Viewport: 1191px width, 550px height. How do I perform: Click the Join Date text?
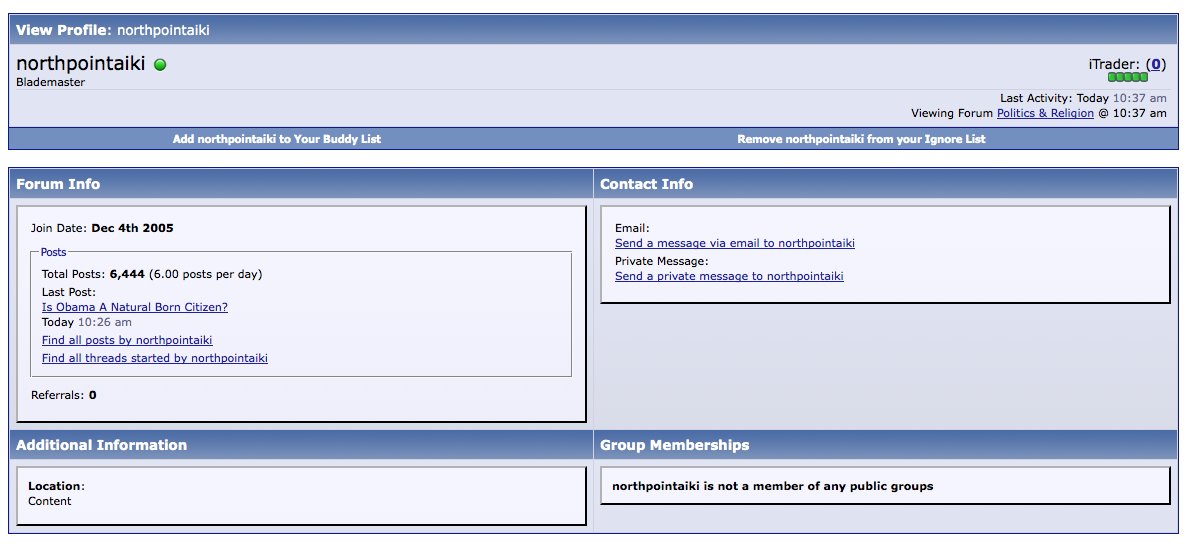(x=102, y=228)
